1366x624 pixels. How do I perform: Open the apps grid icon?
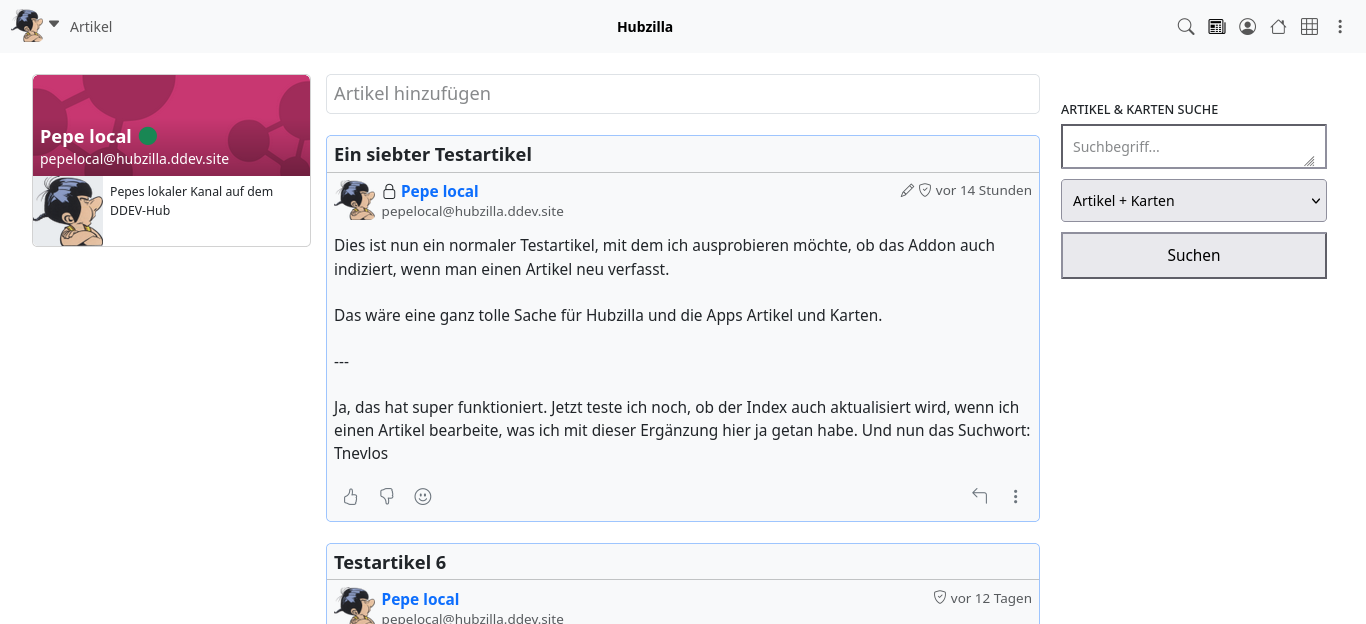[1309, 27]
